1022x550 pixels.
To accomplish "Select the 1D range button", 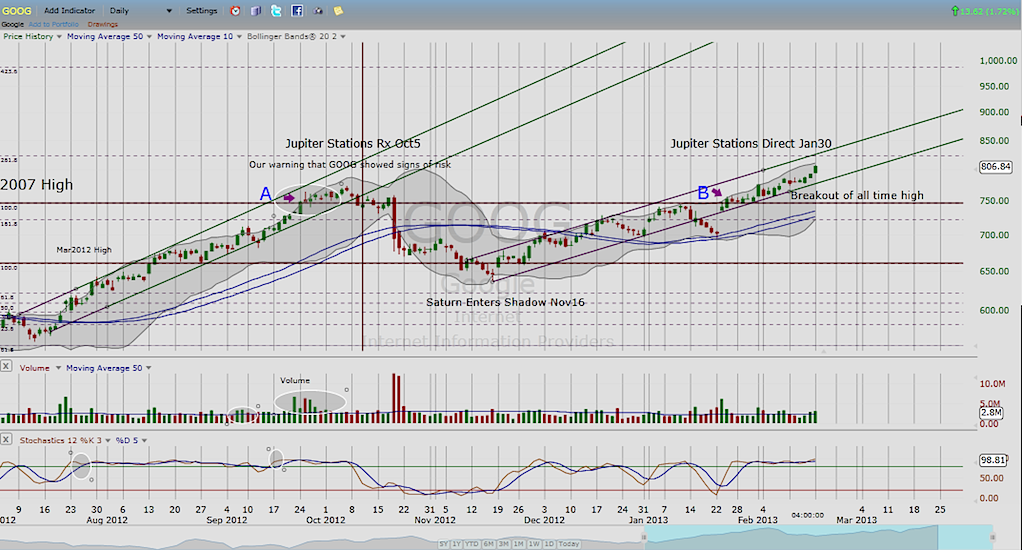I will tap(549, 543).
